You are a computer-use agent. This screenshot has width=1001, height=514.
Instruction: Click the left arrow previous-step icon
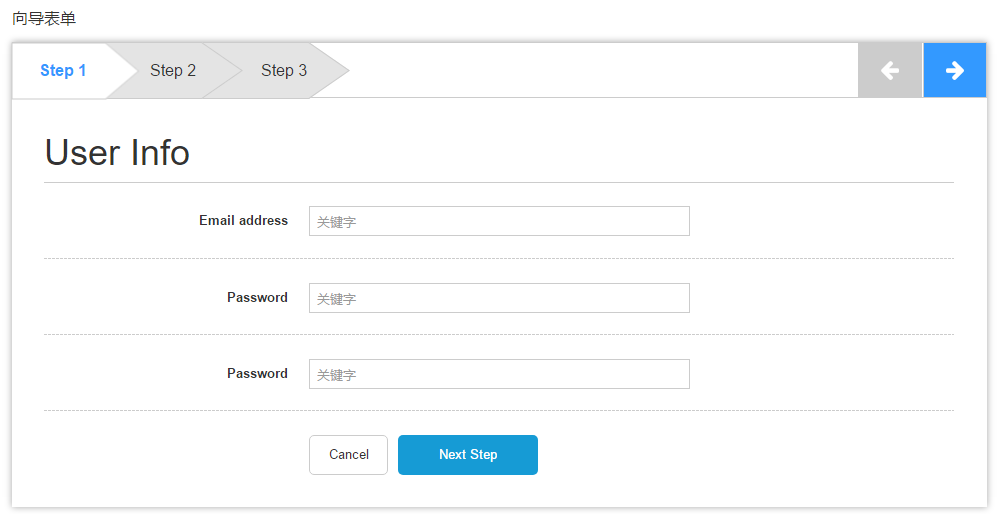(x=889, y=70)
